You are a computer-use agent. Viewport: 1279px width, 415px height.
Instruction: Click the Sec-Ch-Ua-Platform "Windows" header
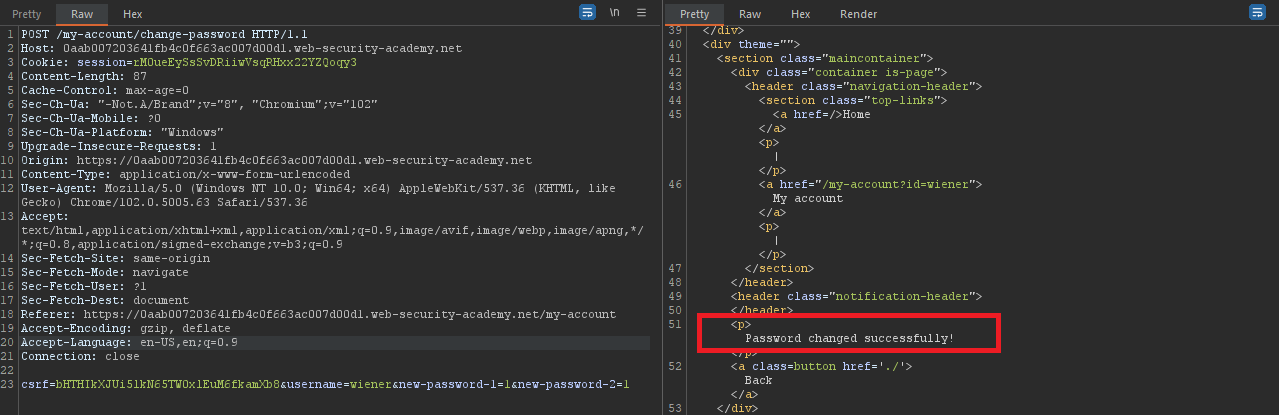click(x=122, y=132)
